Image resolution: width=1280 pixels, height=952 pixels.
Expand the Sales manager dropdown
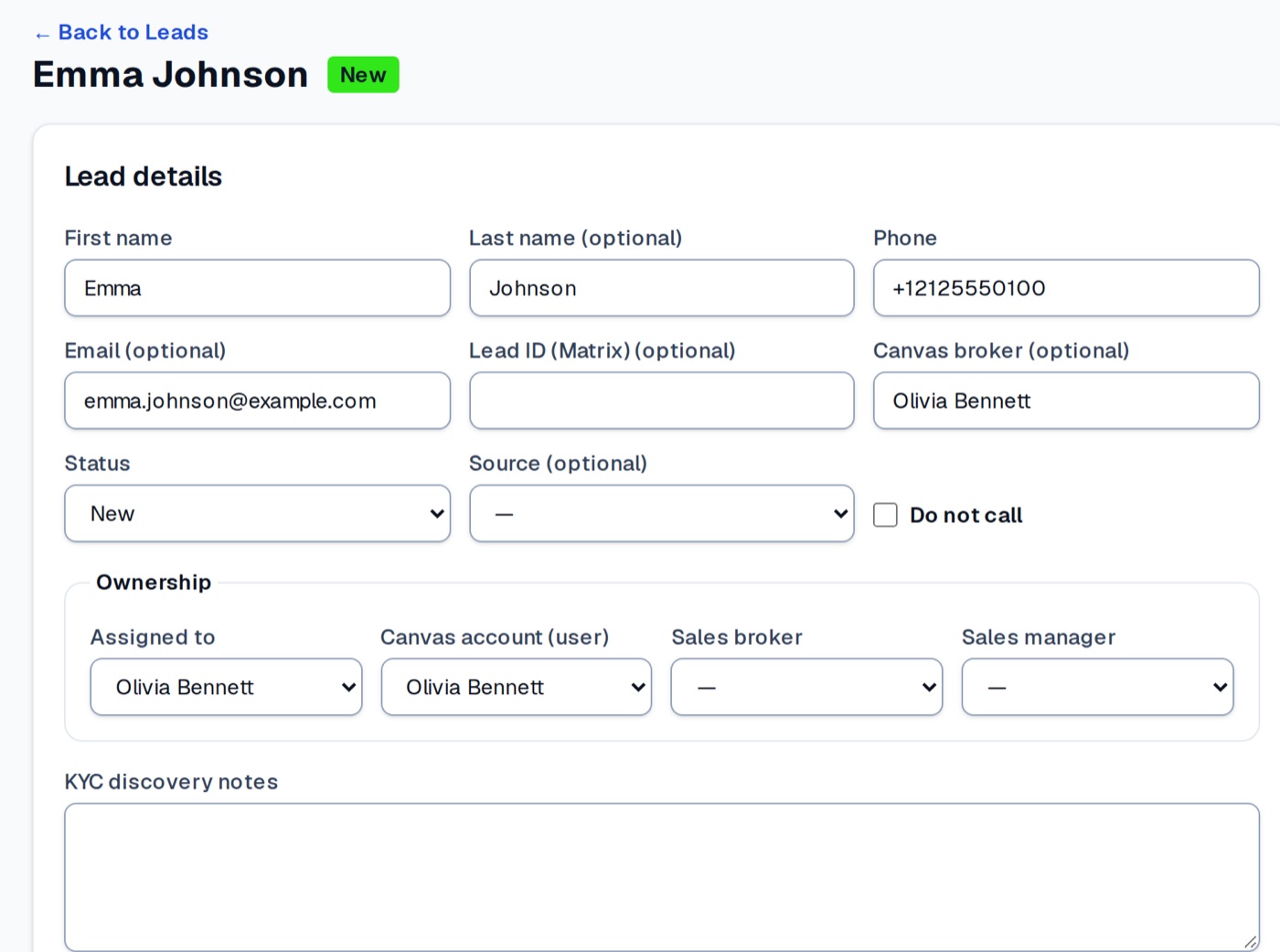click(x=1097, y=687)
